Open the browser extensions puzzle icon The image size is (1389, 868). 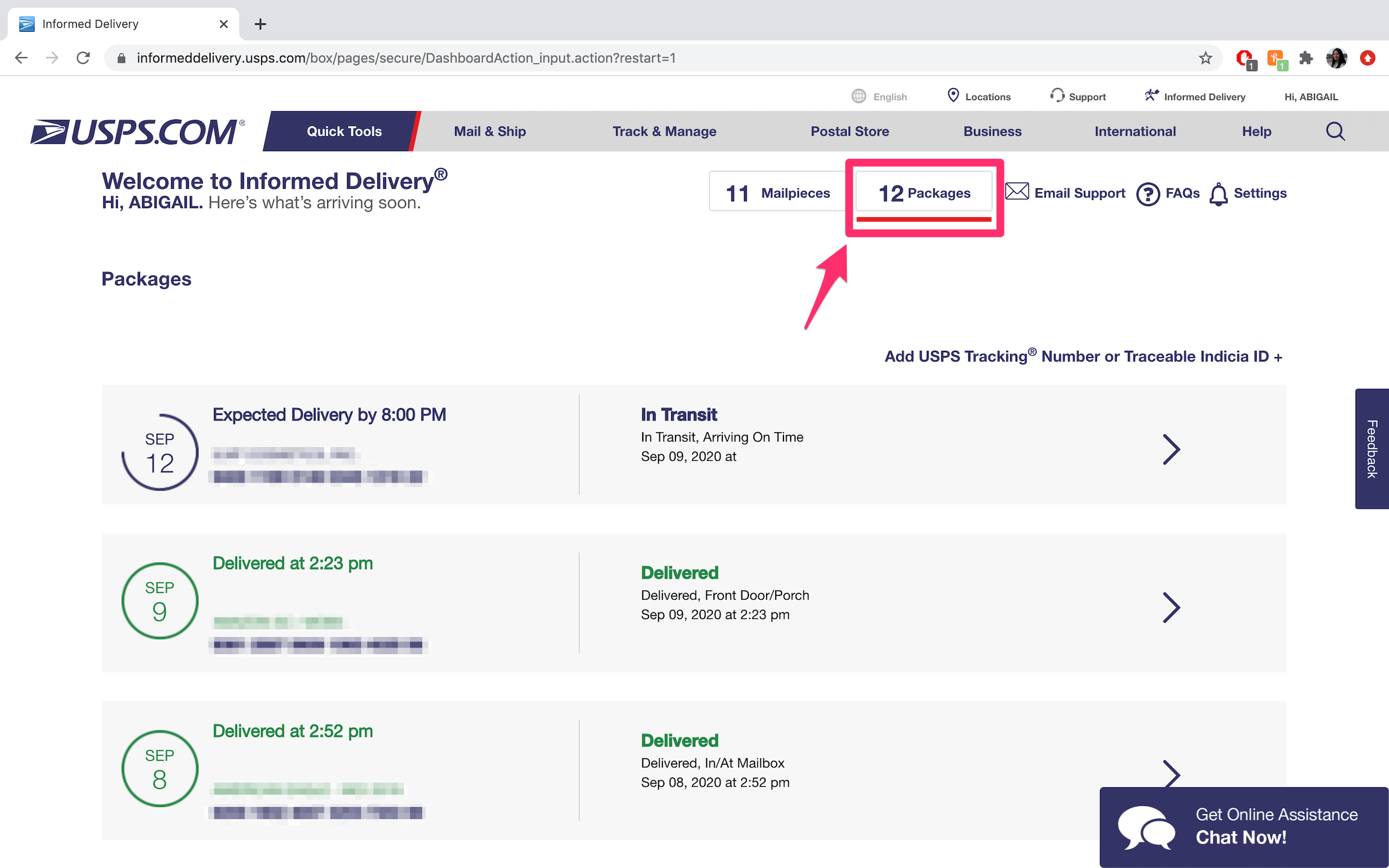[1306, 58]
